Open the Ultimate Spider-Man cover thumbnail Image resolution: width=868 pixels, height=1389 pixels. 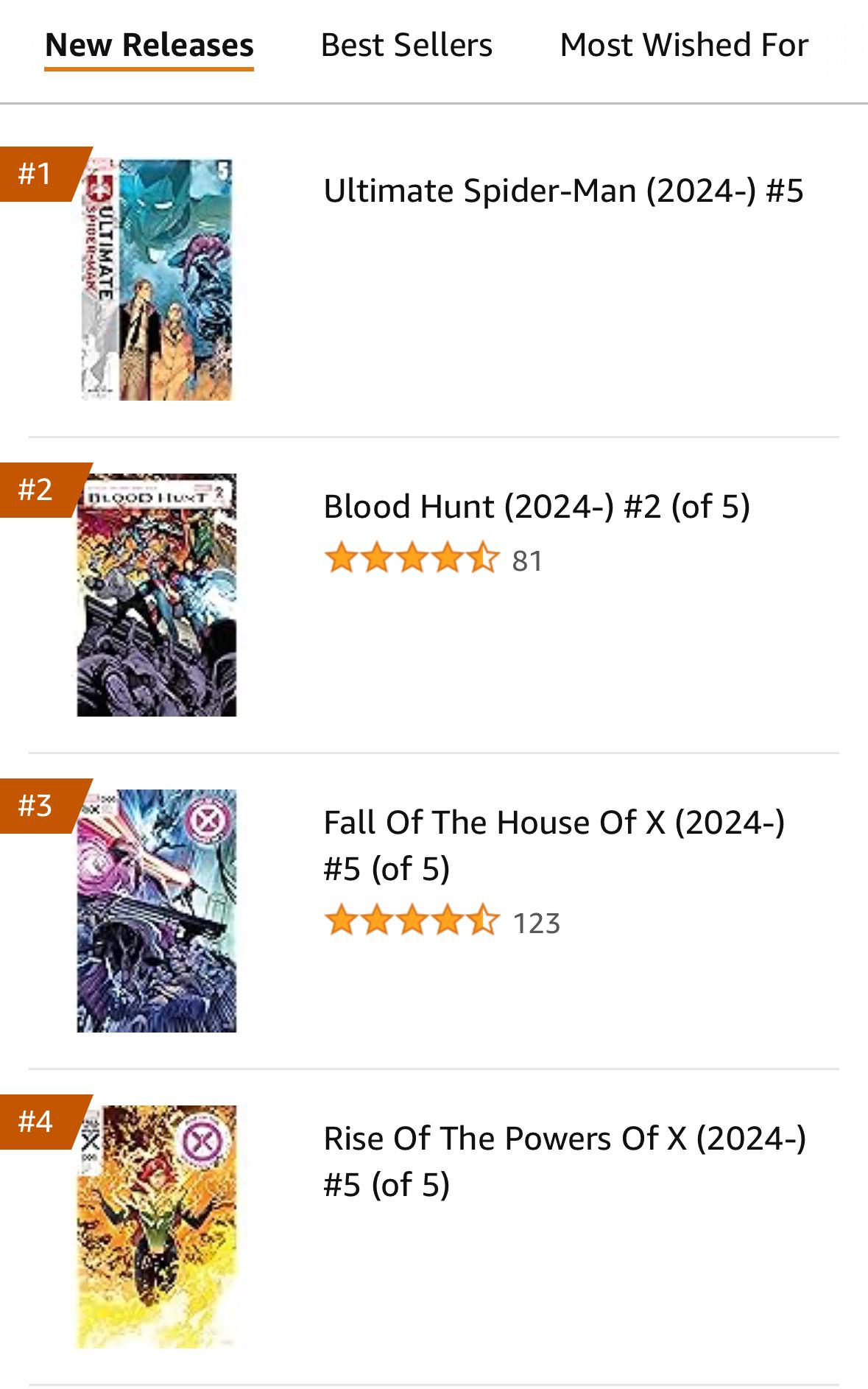[x=157, y=280]
